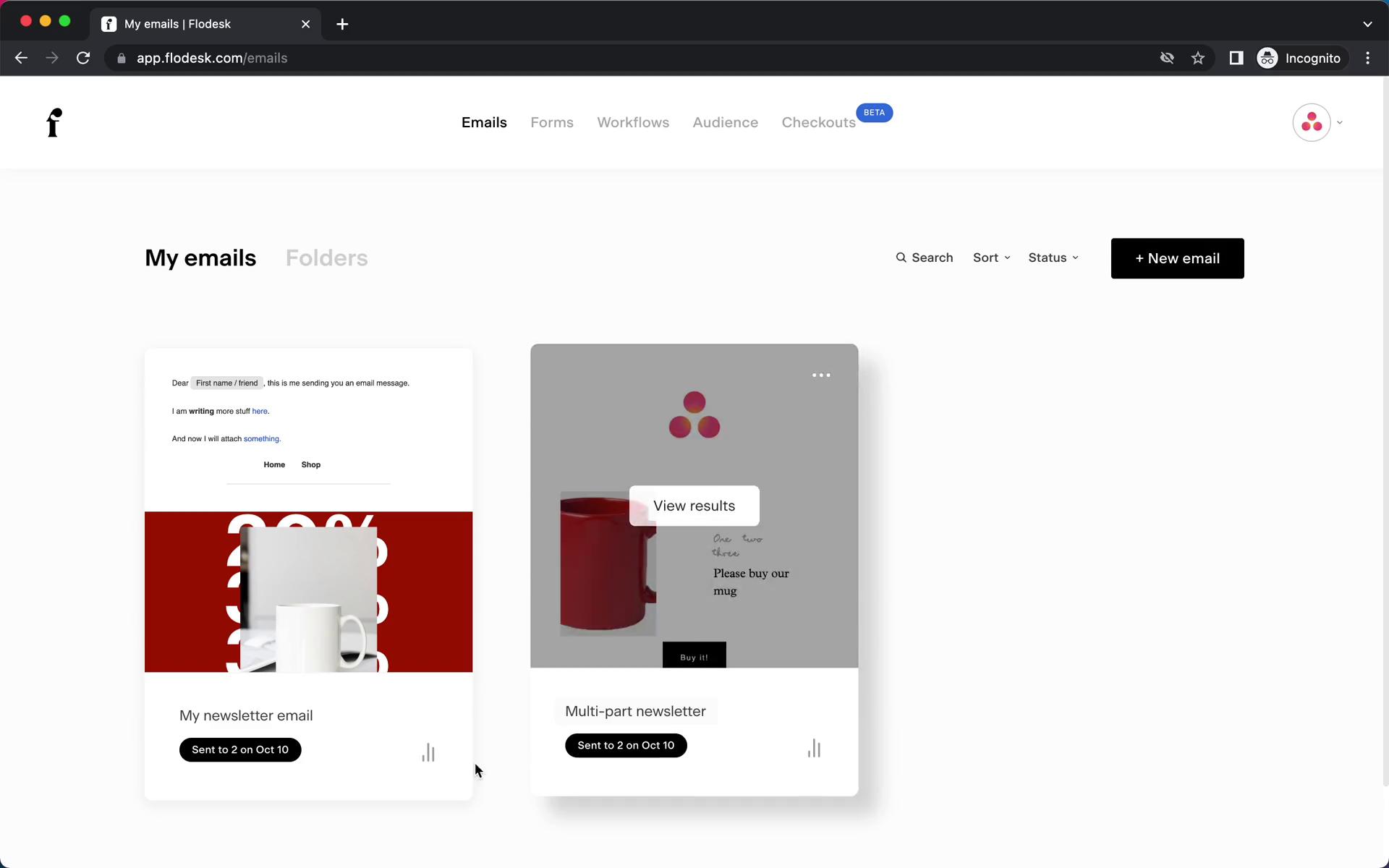Click the Flodesk logo icon top left
Image resolution: width=1389 pixels, height=868 pixels.
pyautogui.click(x=53, y=122)
